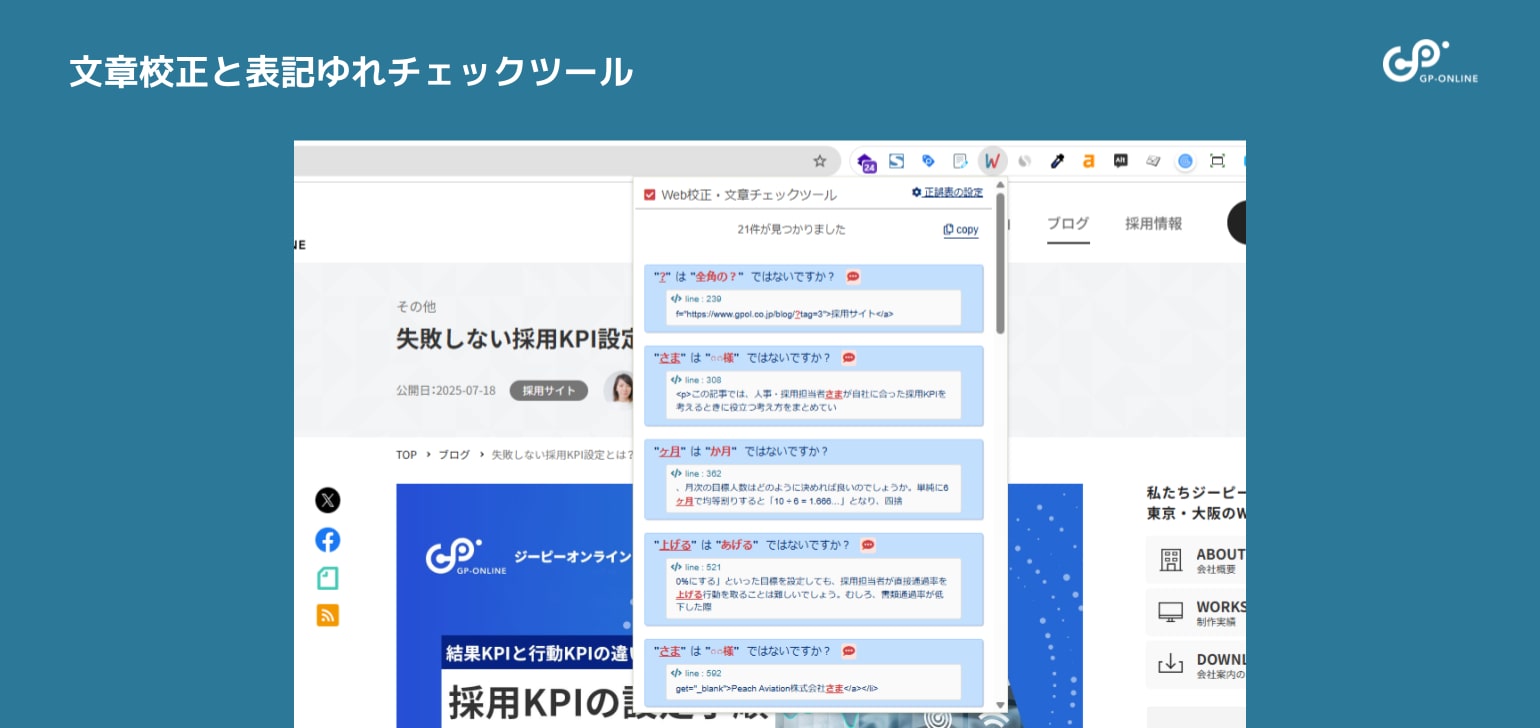Click the document-edit extension icon
The height and width of the screenshot is (728, 1540).
click(x=960, y=161)
